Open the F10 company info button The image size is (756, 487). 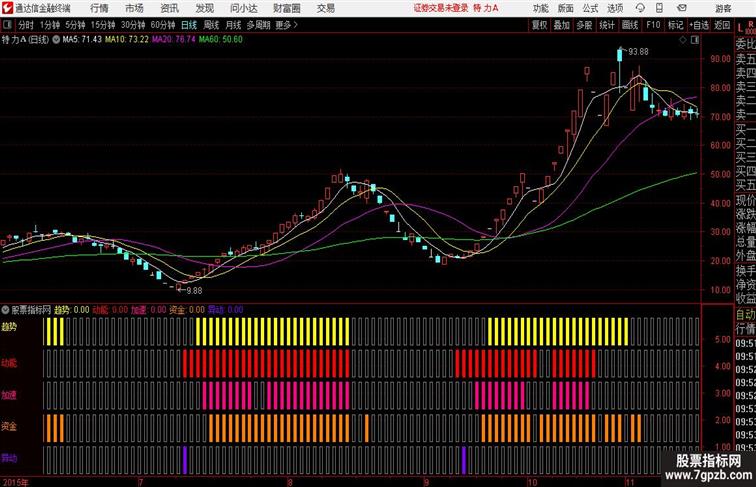(653, 25)
